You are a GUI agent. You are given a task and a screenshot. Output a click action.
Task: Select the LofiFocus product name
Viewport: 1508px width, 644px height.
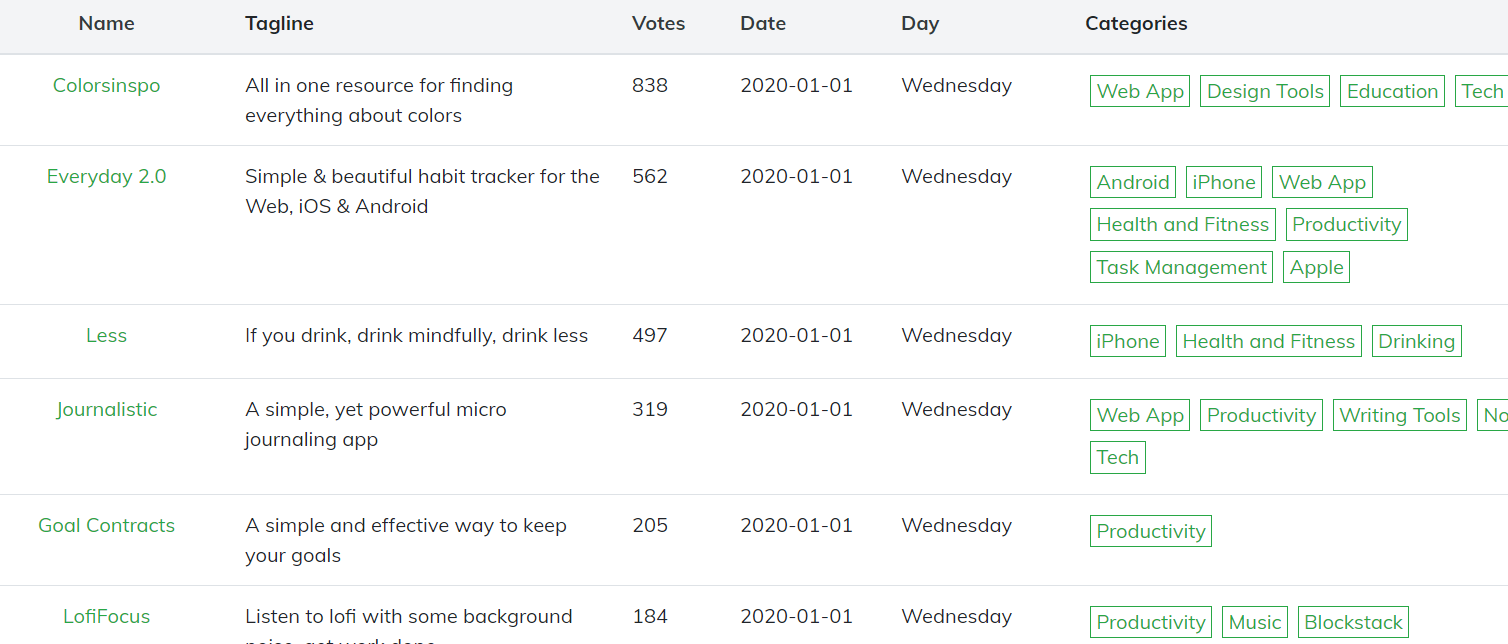[106, 617]
